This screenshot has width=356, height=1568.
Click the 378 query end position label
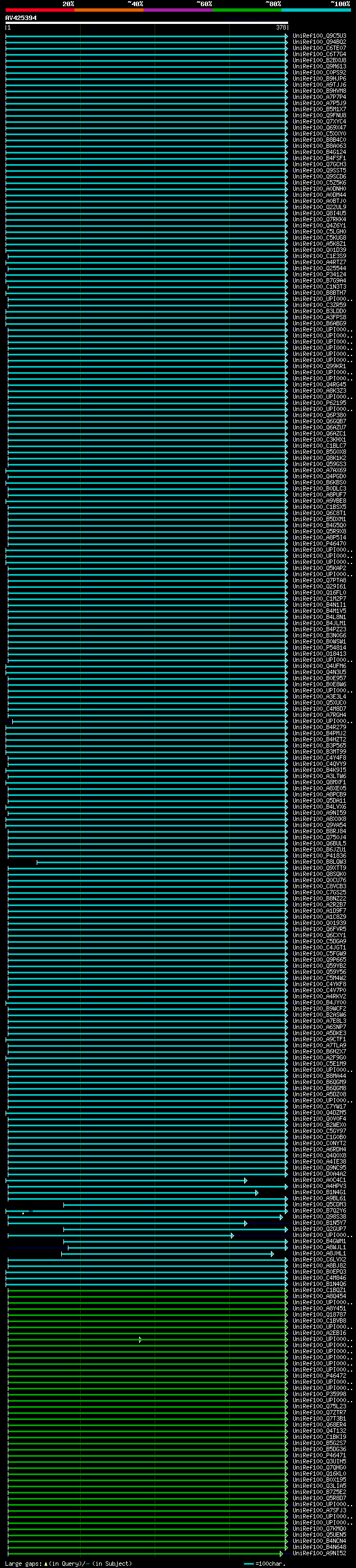coord(280,27)
